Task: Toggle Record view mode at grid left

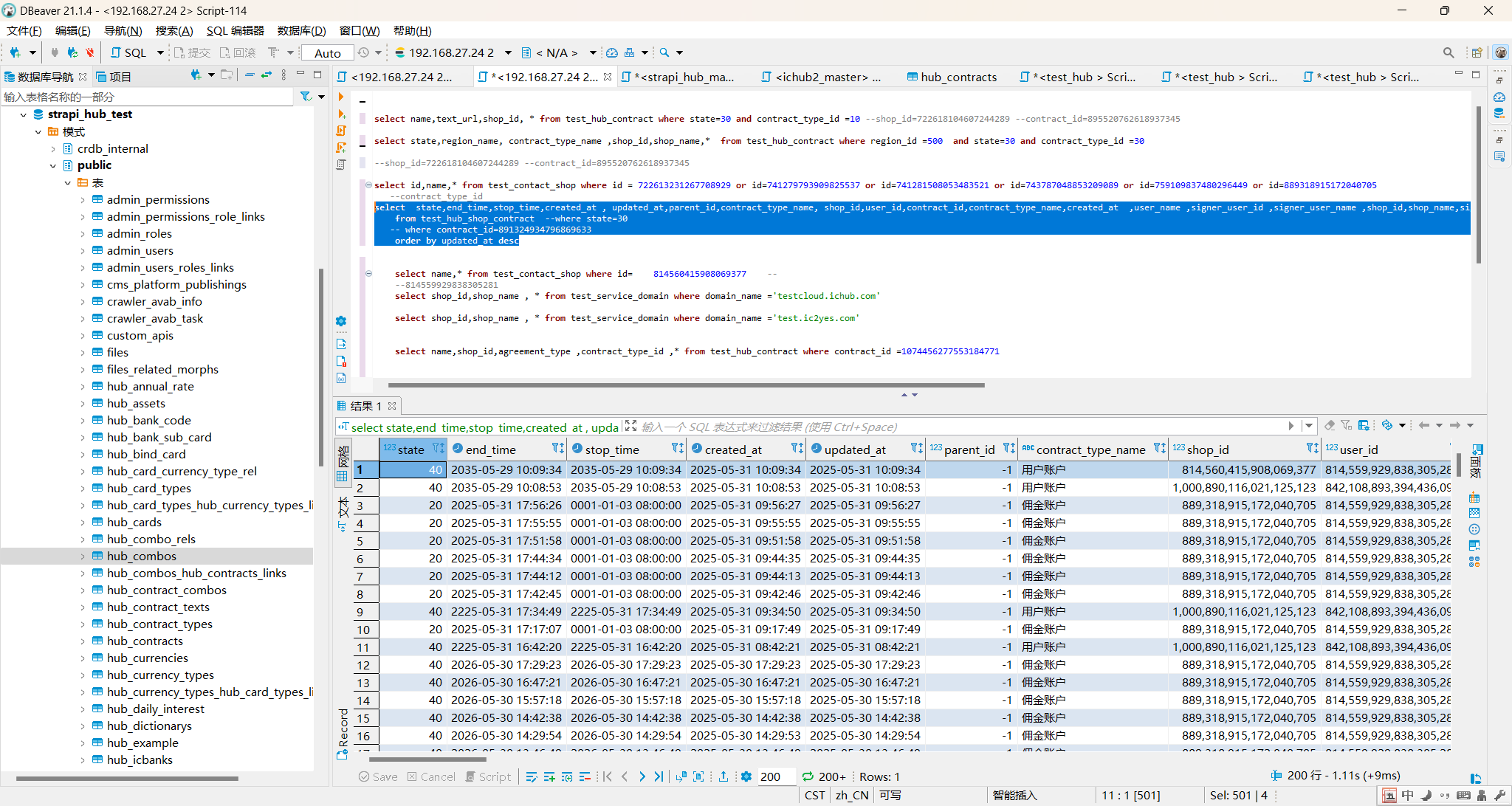Action: click(343, 734)
